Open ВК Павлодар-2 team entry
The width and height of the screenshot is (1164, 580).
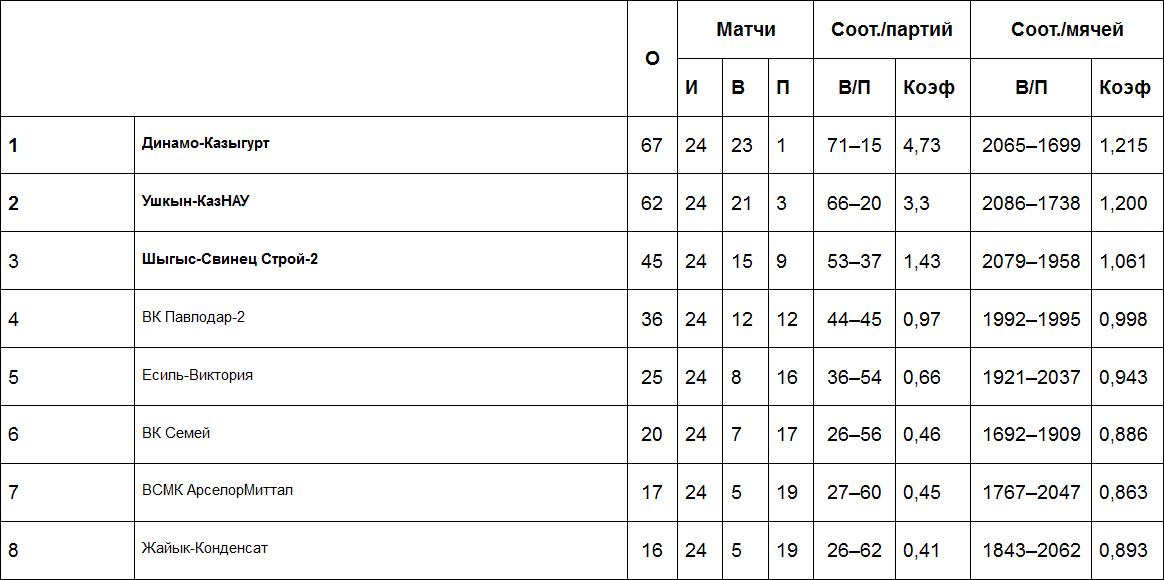193,317
